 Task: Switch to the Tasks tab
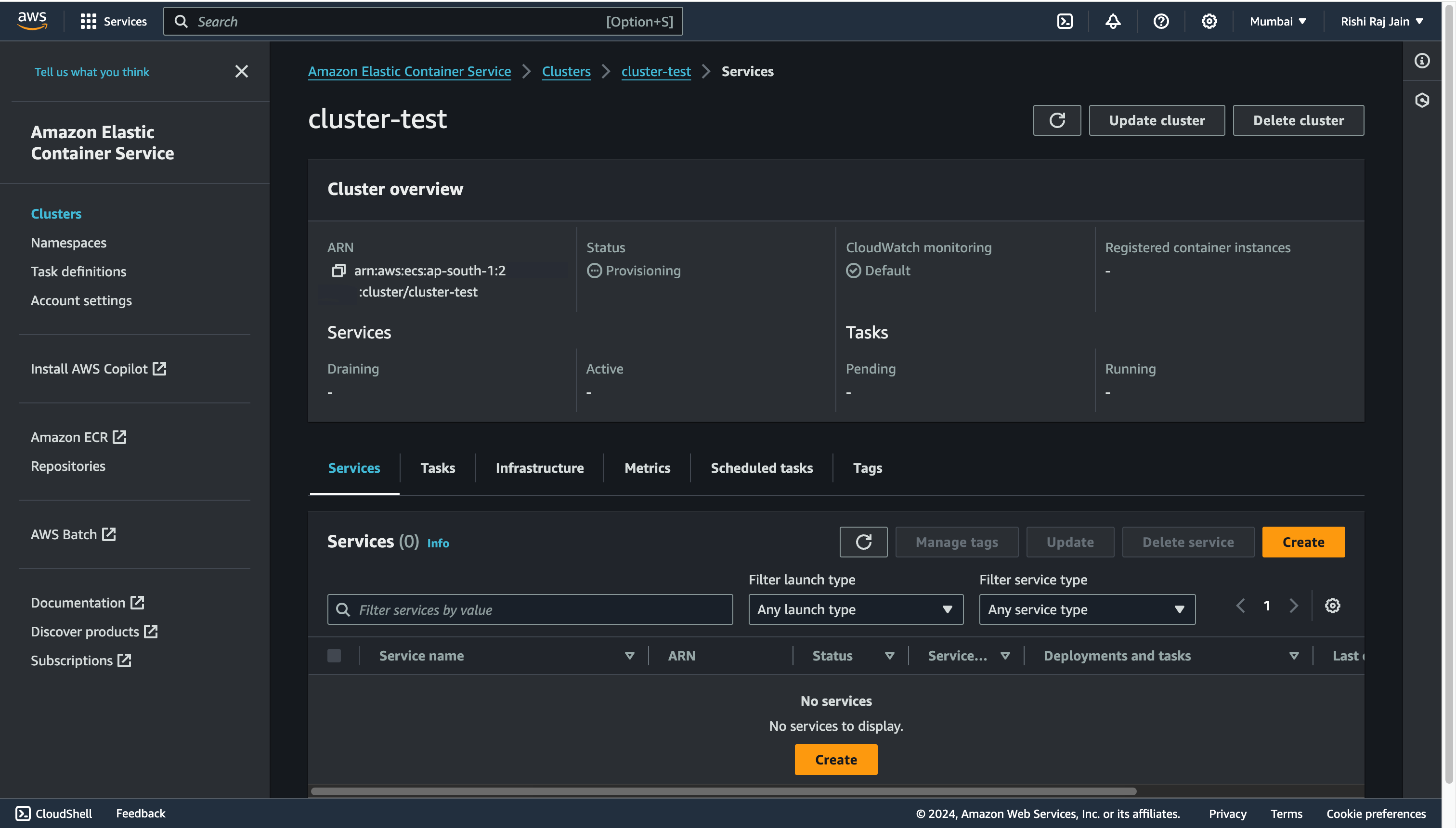click(x=438, y=468)
